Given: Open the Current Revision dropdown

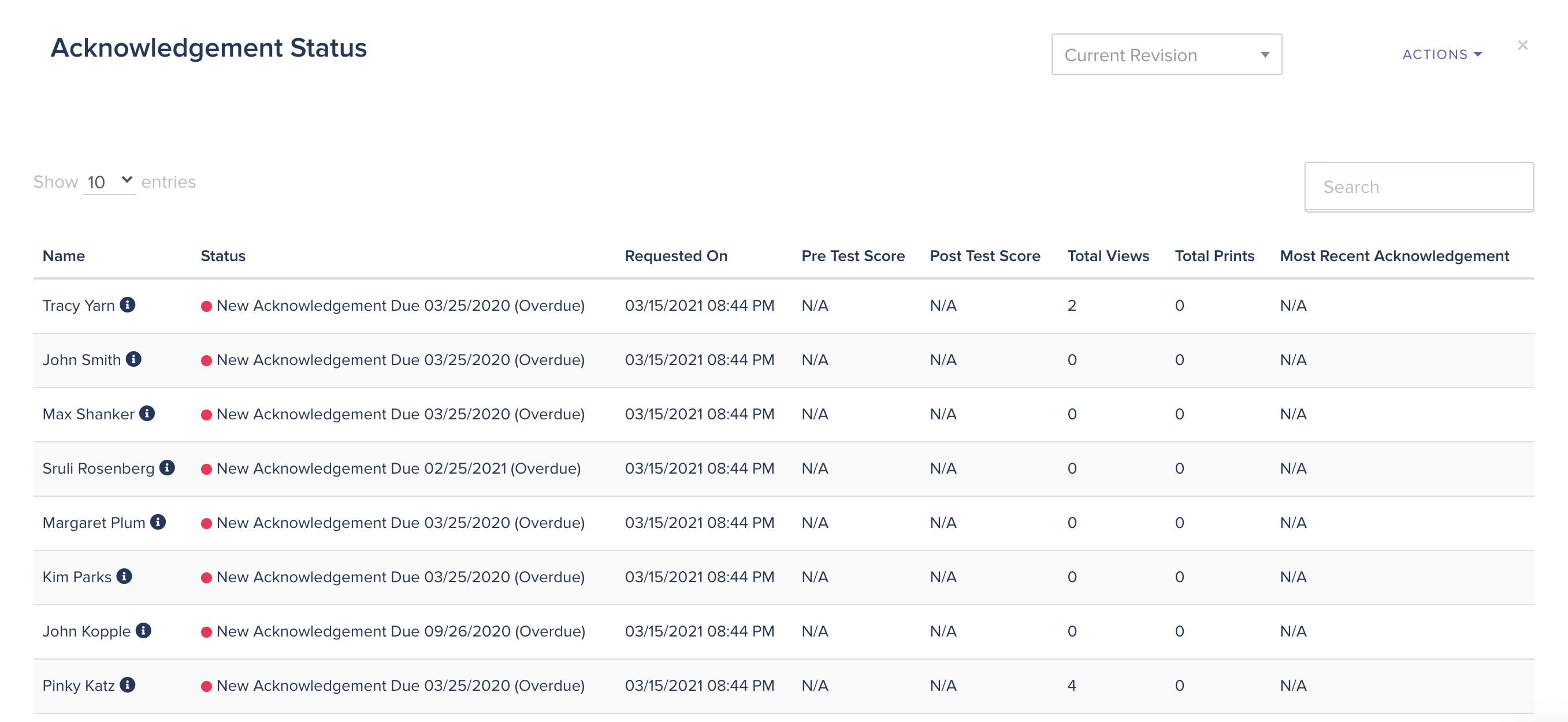Looking at the screenshot, I should click(x=1165, y=54).
